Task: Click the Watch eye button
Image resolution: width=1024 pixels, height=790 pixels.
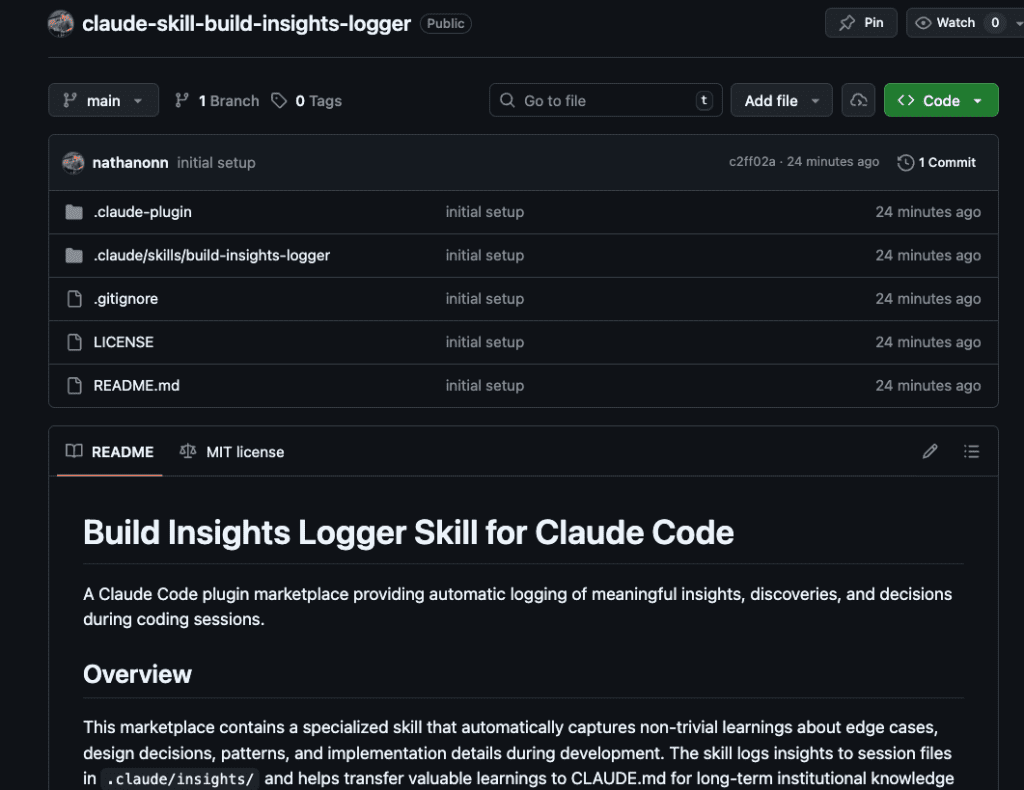Action: click(945, 23)
